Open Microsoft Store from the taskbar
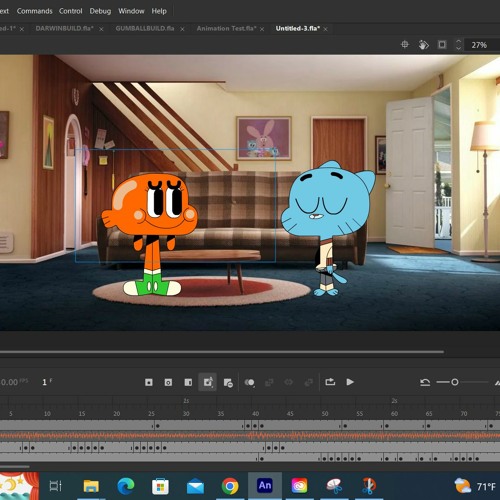 click(160, 486)
